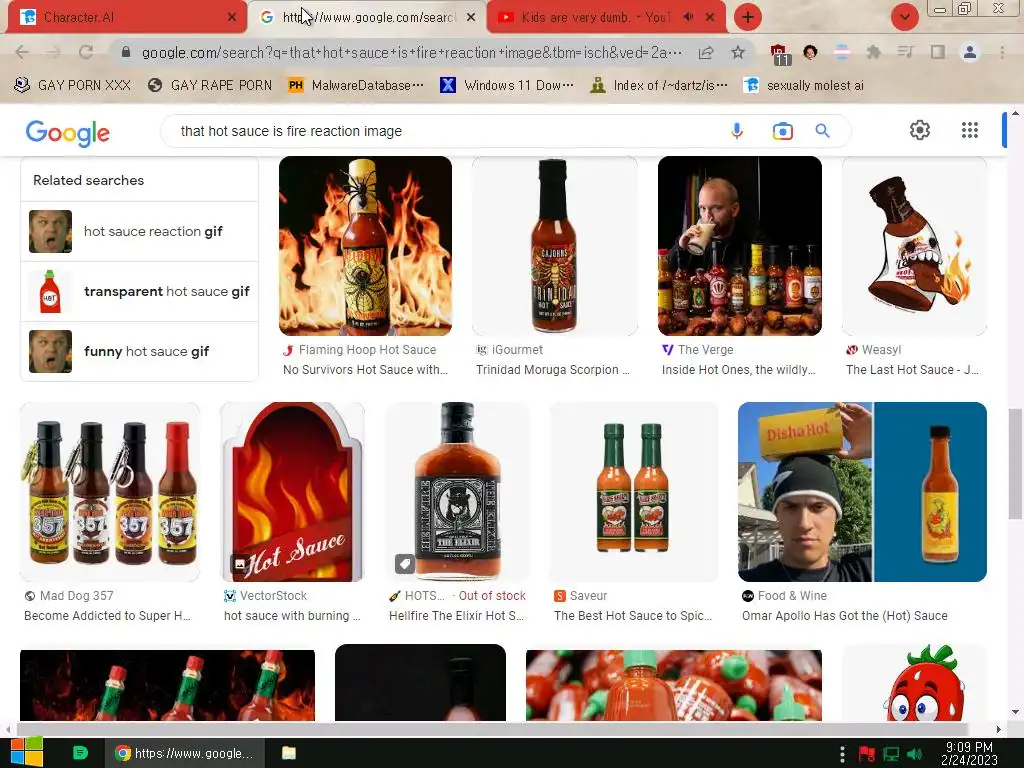Click Become Addicted to Super H... caption
Viewport: 1024px width, 768px height.
click(107, 616)
